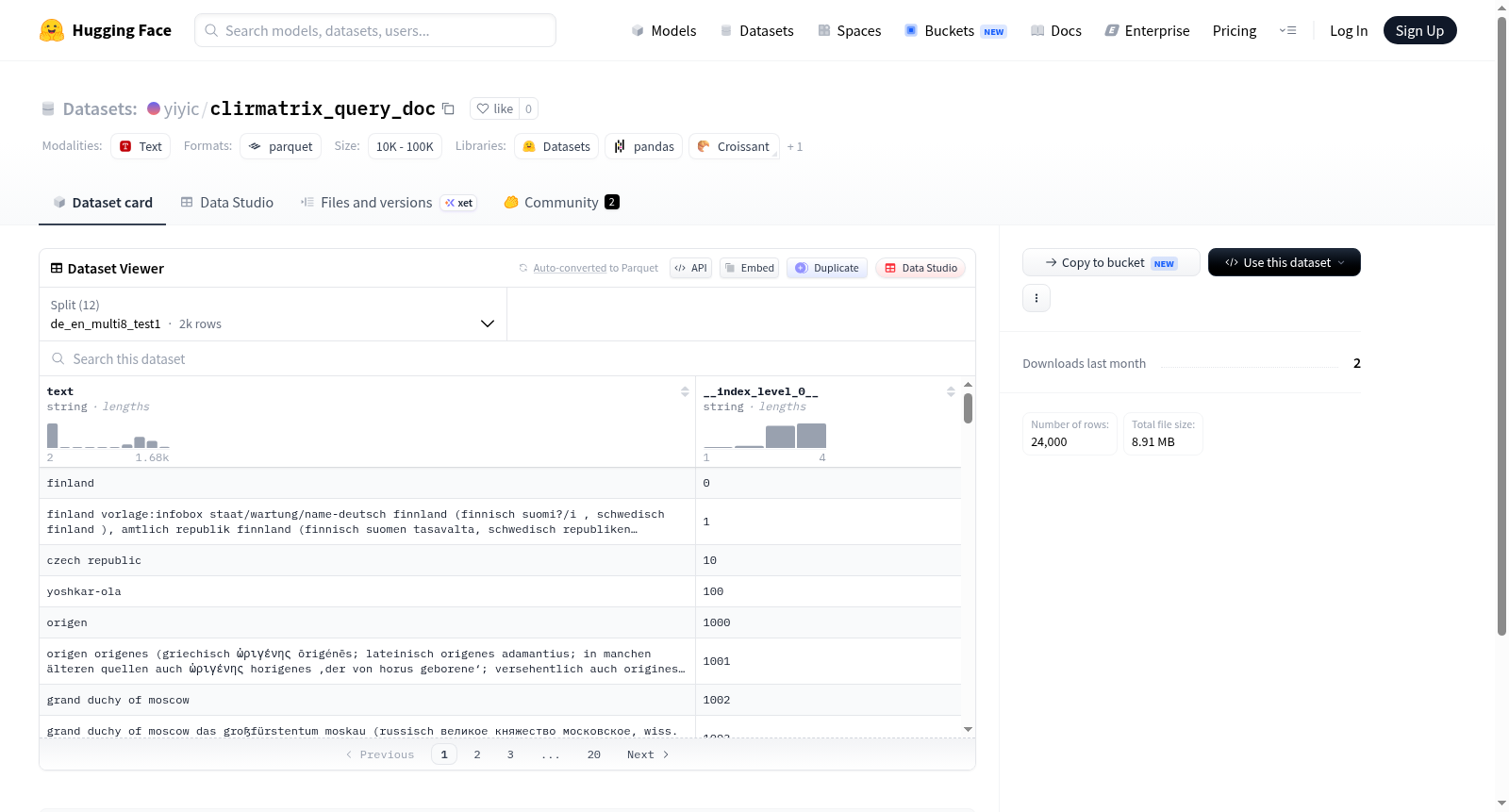Focus the Search this dataset field

coord(507,358)
